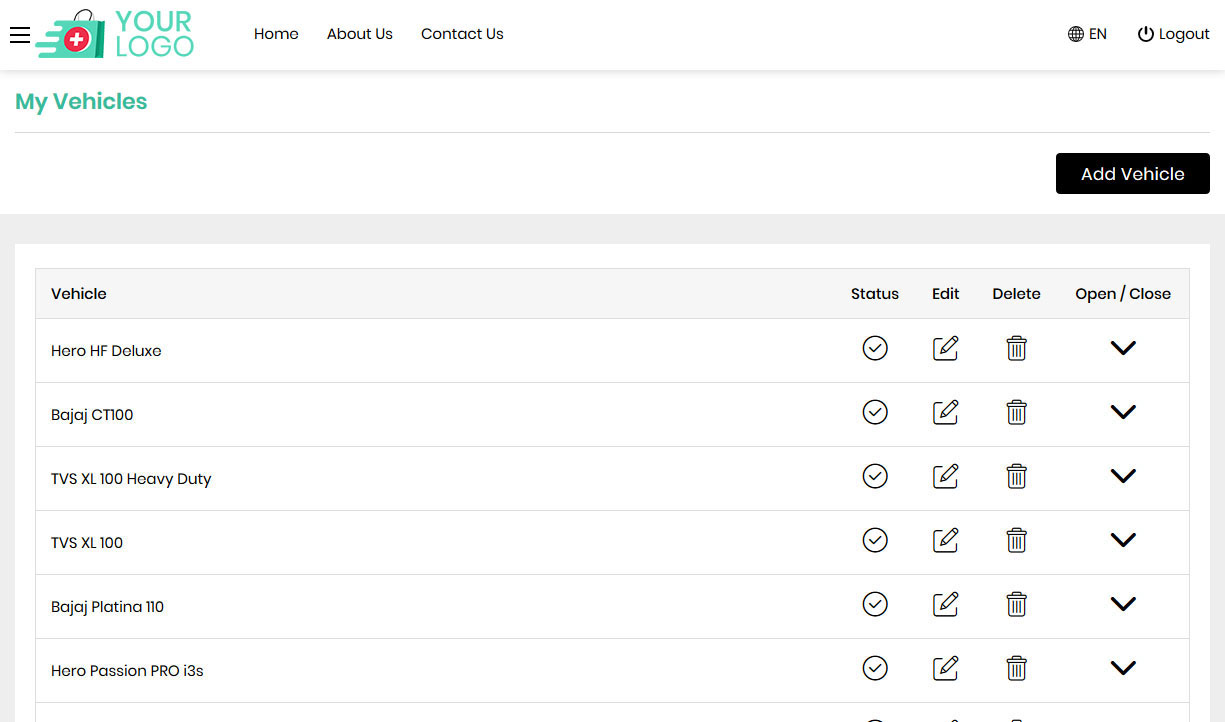1225x722 pixels.
Task: Delete the Bajaj Platina 110 vehicle
Action: click(1016, 604)
